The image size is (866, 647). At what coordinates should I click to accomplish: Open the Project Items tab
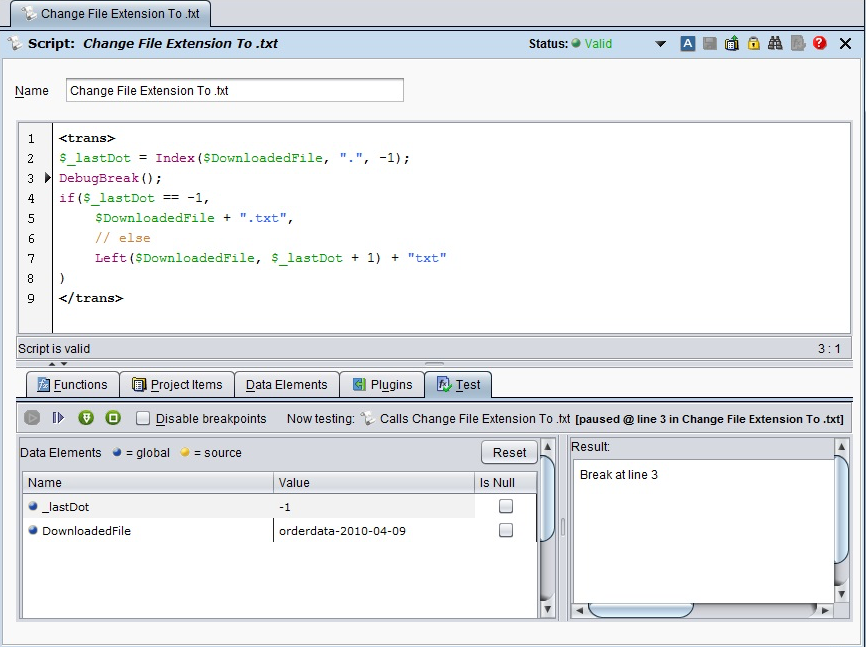click(177, 385)
